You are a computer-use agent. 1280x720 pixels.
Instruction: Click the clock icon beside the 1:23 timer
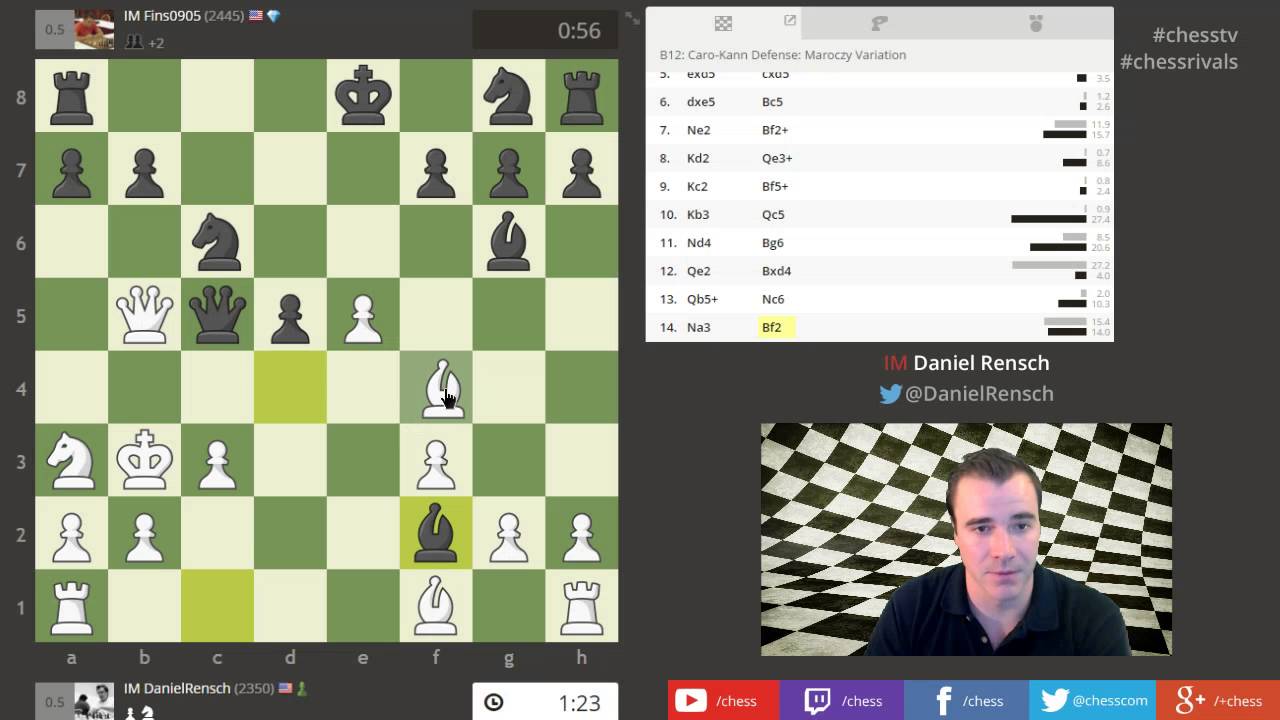(x=494, y=703)
